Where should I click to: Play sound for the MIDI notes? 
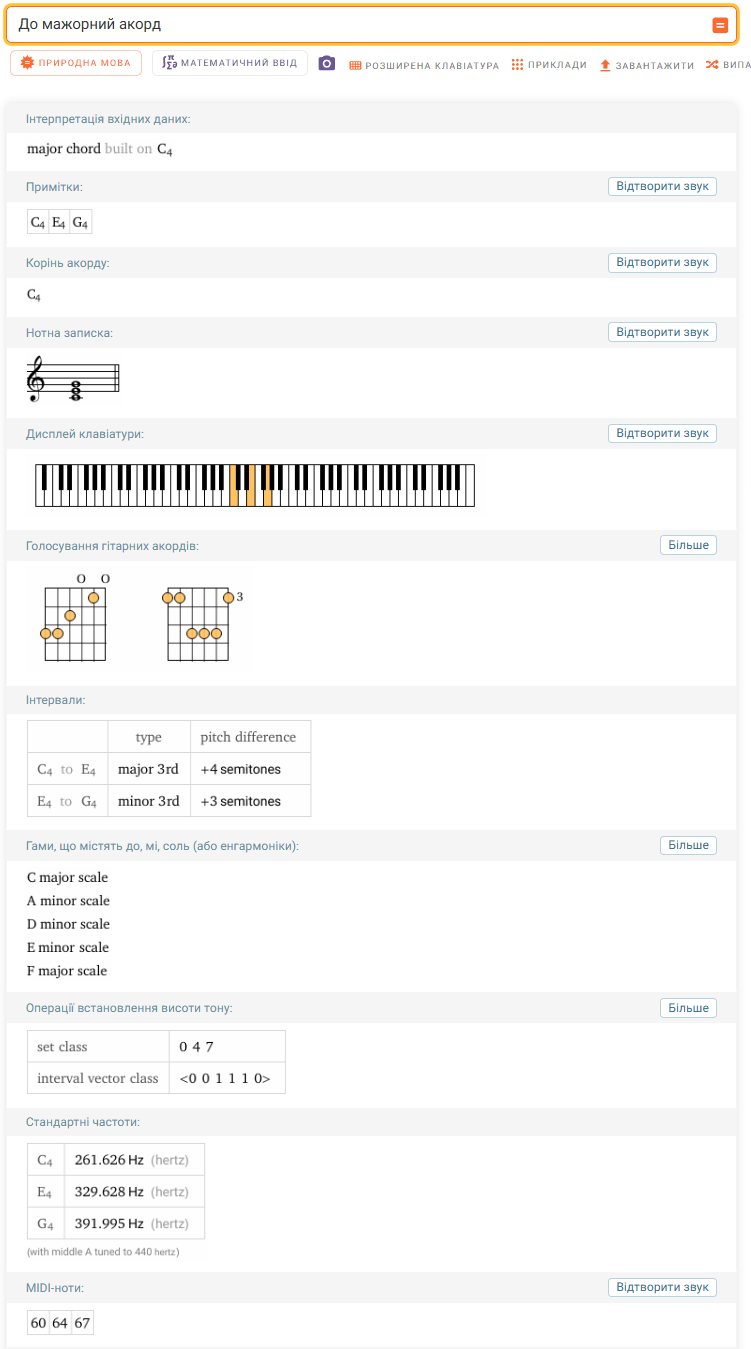pos(662,1287)
